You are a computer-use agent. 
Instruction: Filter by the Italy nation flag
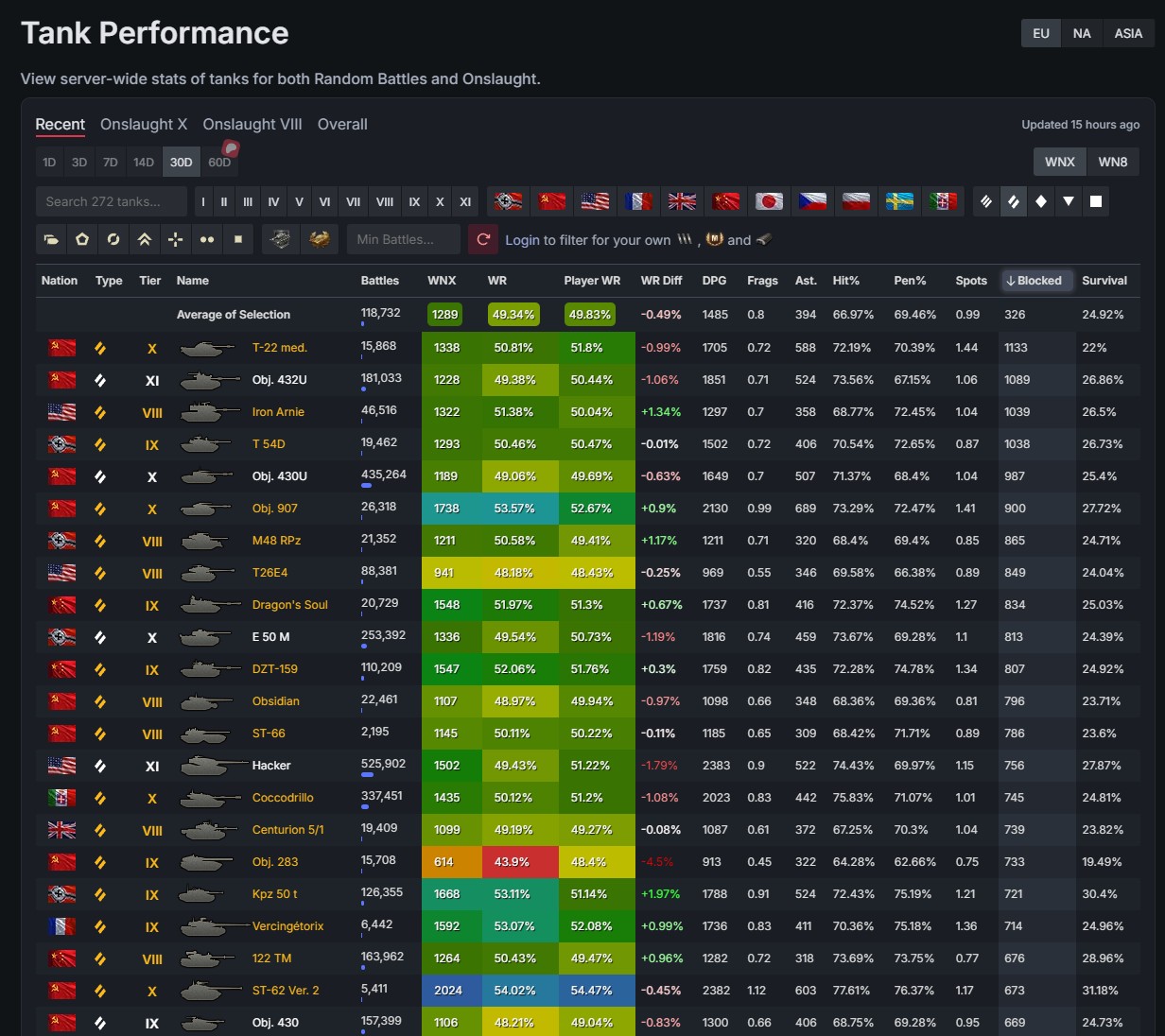[x=943, y=201]
